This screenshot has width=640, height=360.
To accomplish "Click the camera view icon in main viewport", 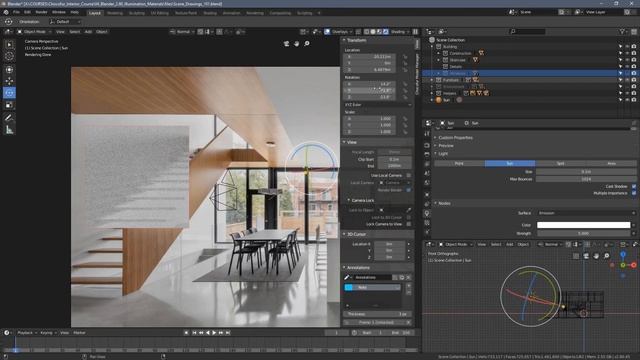I will [x=287, y=44].
